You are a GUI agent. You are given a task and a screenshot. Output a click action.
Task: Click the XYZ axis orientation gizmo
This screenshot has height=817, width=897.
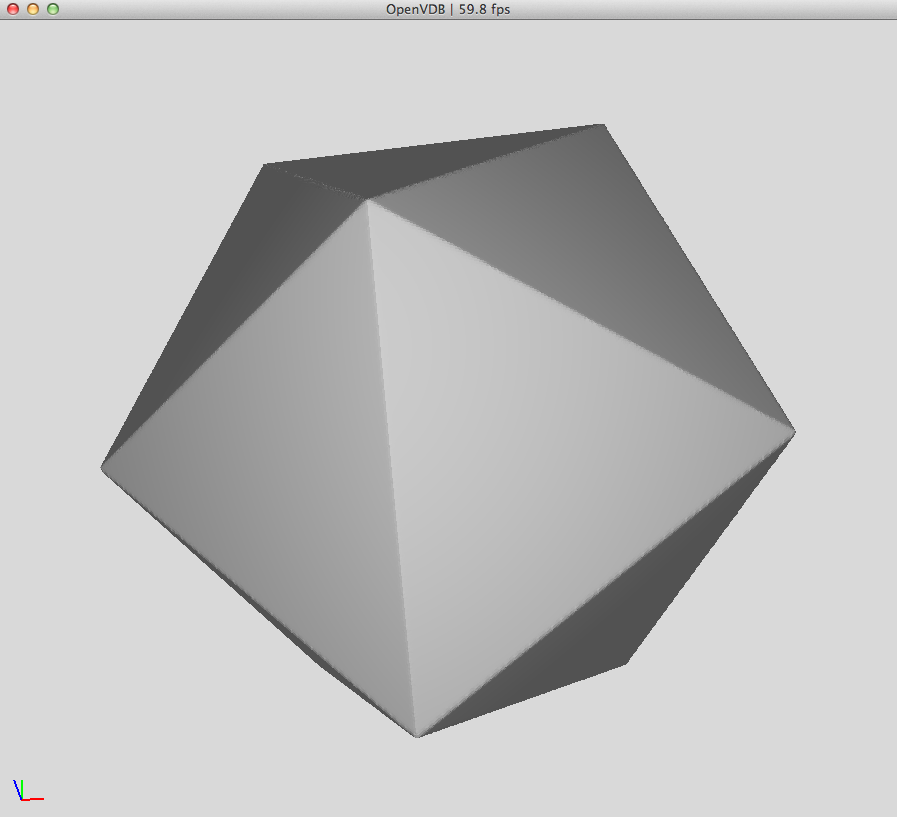point(28,790)
